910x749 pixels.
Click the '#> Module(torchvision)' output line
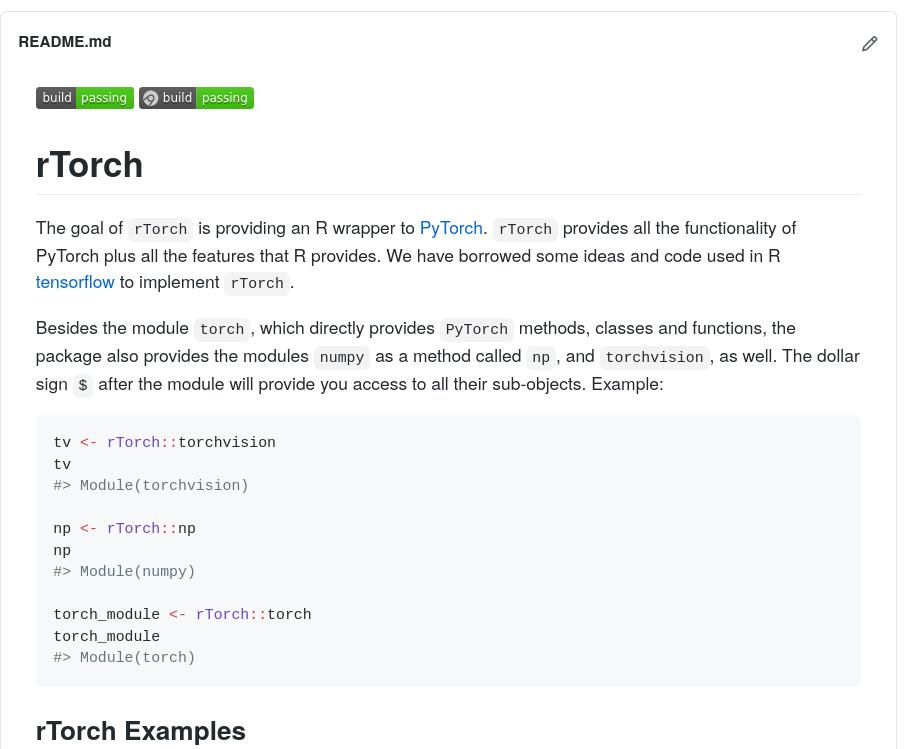pyautogui.click(x=151, y=486)
